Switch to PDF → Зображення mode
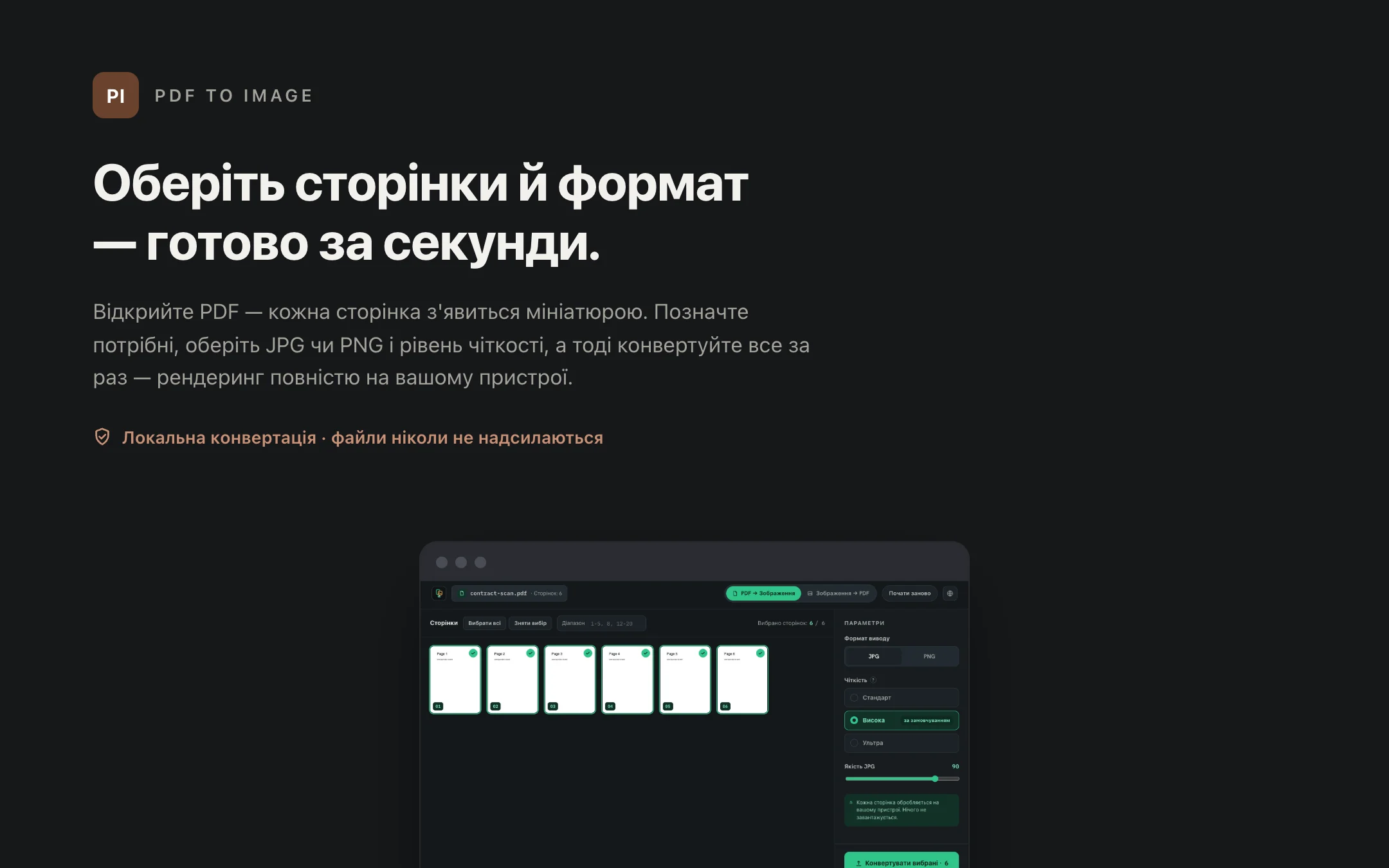 (764, 593)
